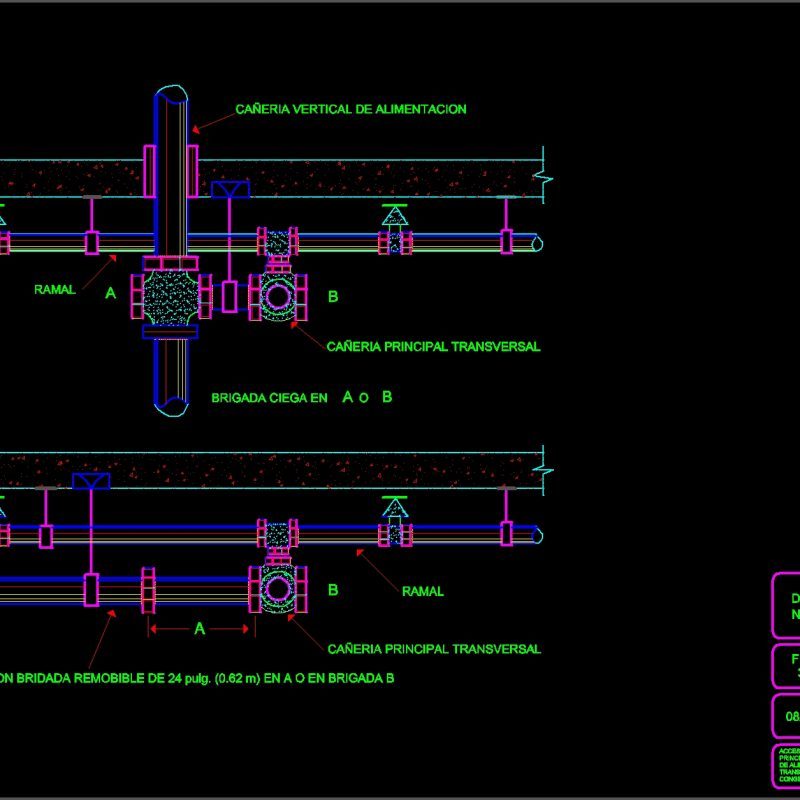Select the blue gate valve symbol above upper ramal
This screenshot has height=800, width=800.
[x=231, y=190]
